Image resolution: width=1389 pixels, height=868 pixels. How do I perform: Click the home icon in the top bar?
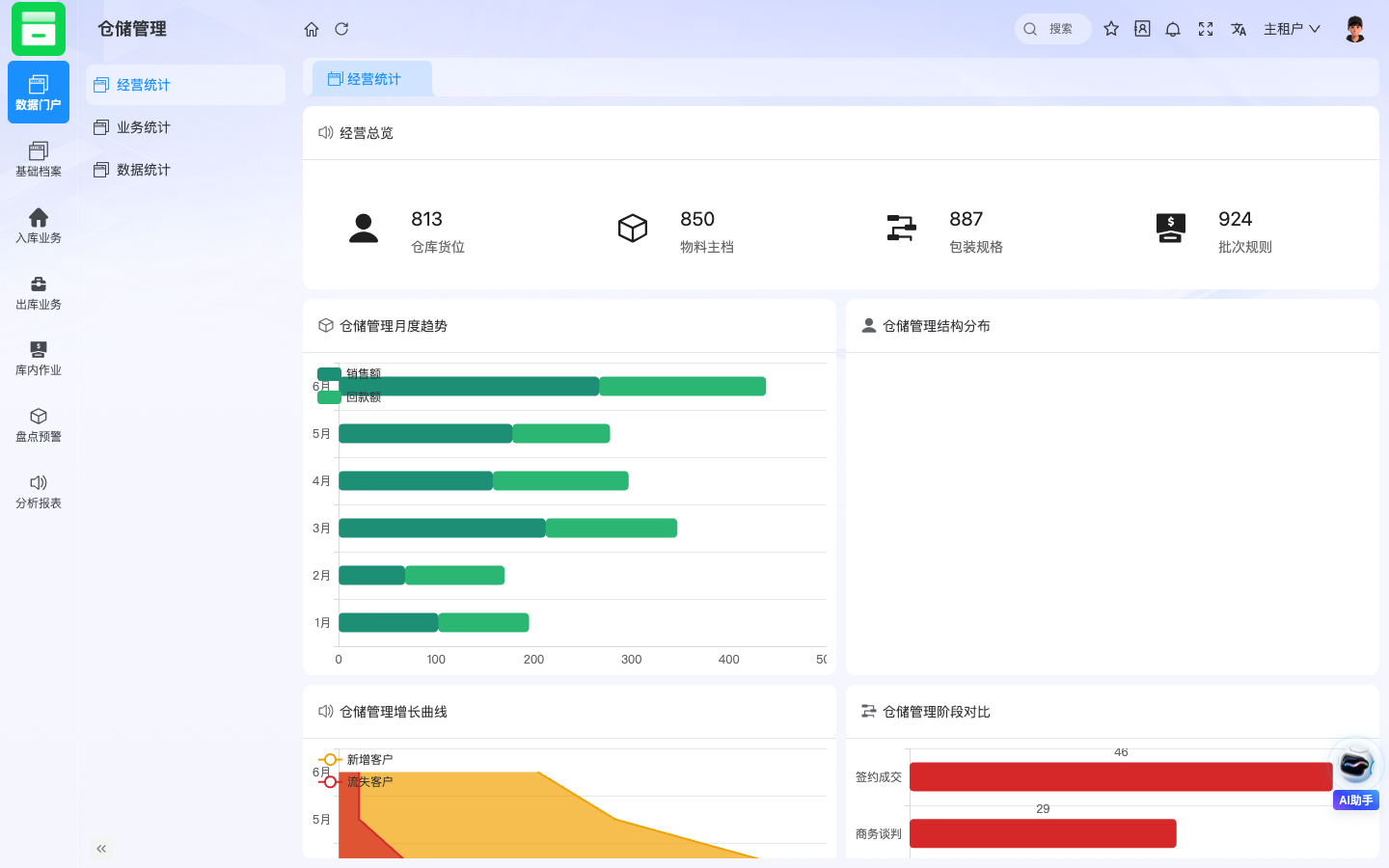(x=312, y=29)
